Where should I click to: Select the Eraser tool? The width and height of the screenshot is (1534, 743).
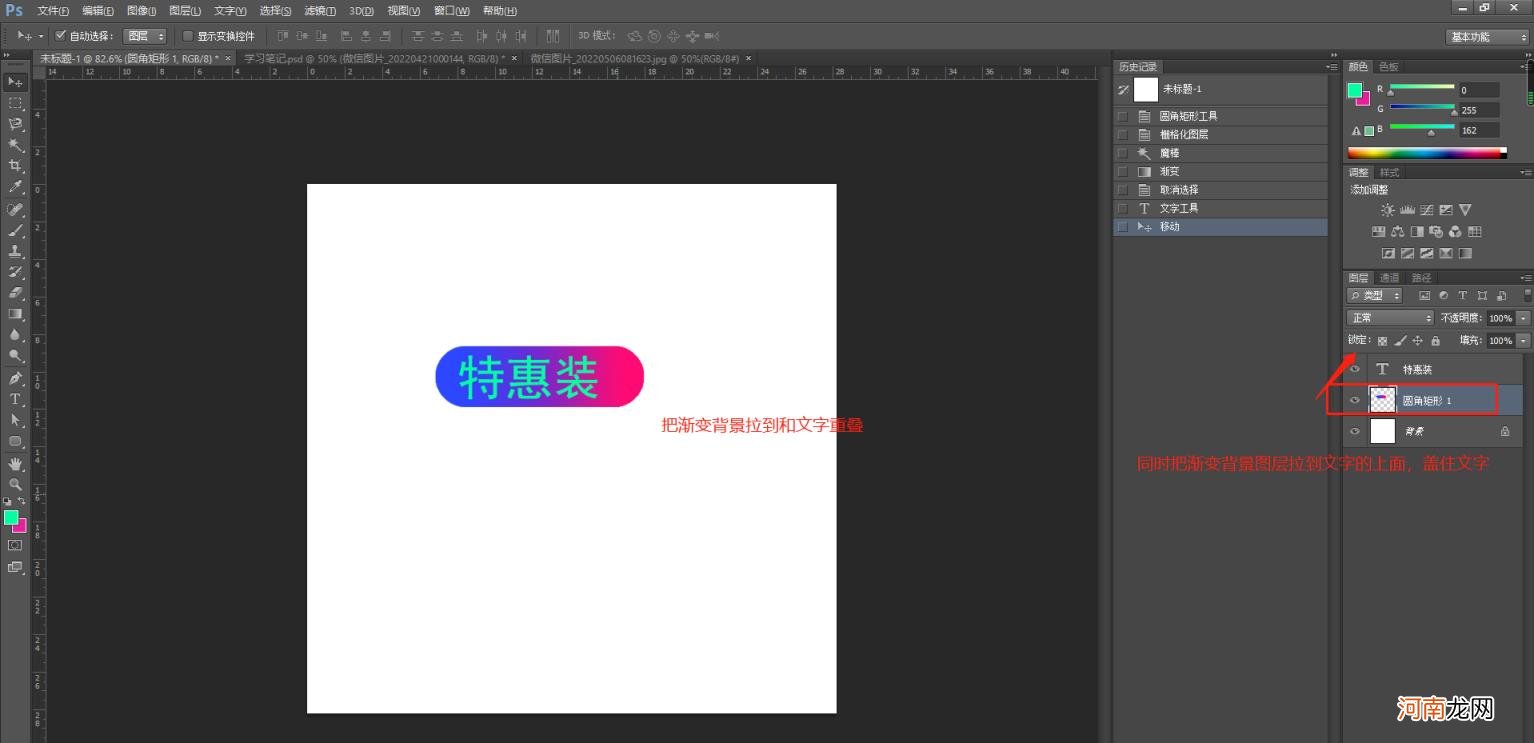[15, 293]
